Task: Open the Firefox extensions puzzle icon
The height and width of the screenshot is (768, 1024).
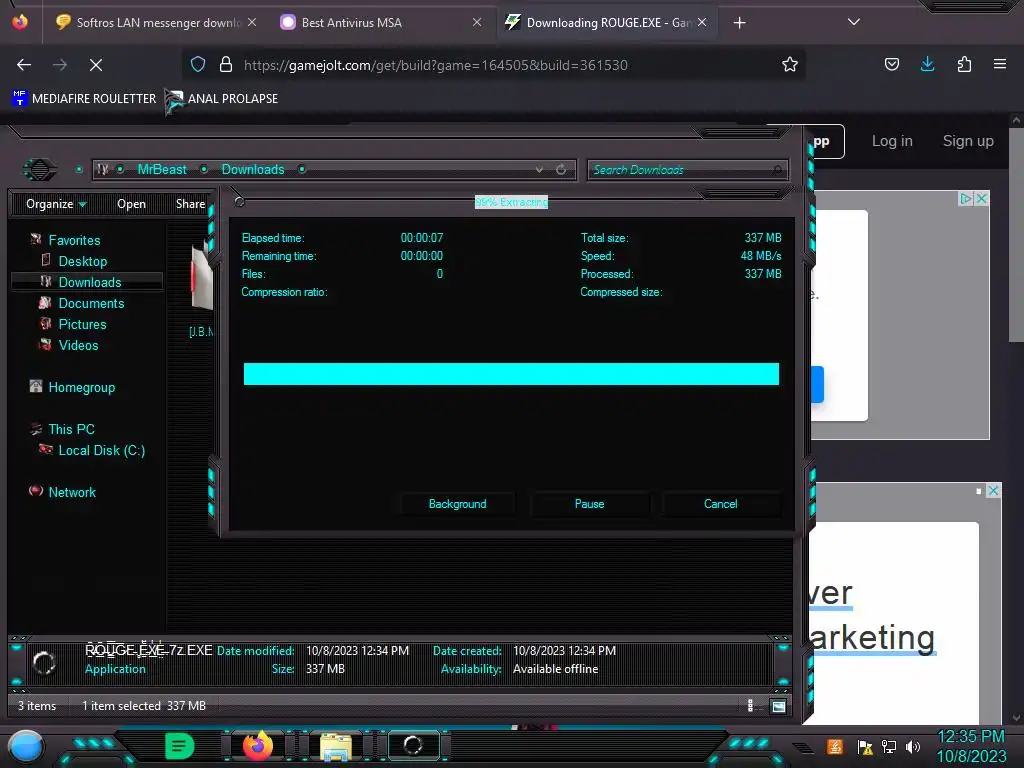Action: click(x=964, y=64)
